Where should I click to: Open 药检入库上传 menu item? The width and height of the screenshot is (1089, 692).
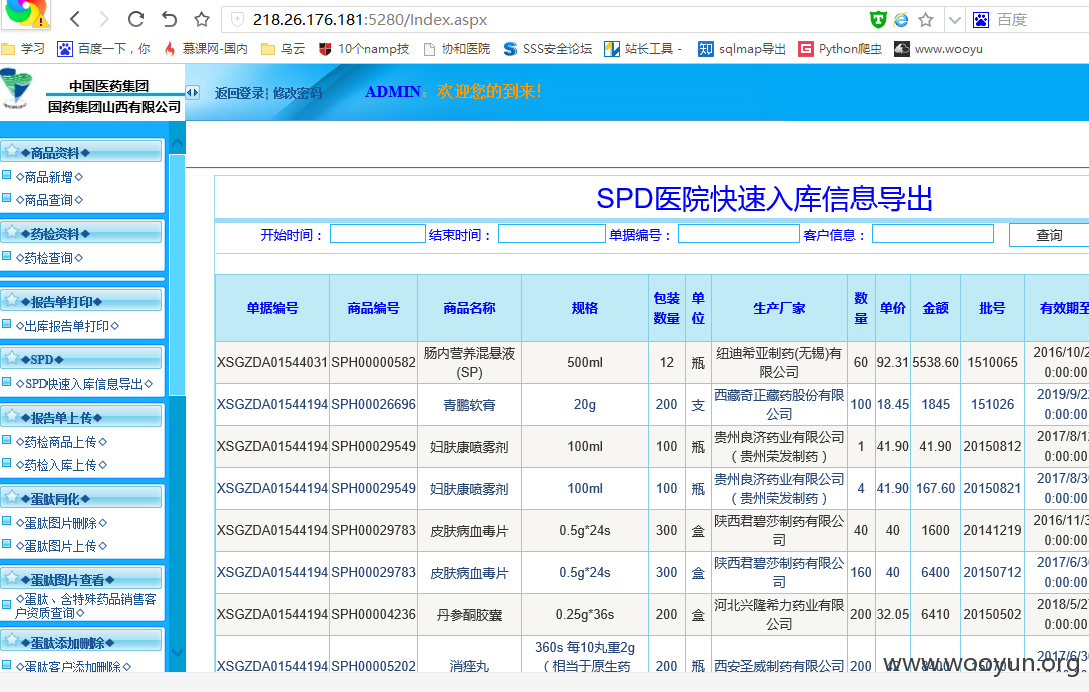point(61,465)
